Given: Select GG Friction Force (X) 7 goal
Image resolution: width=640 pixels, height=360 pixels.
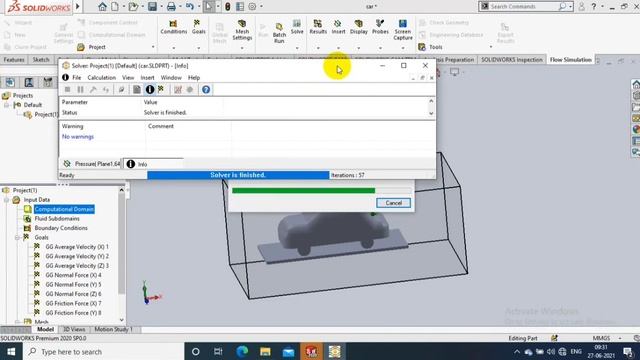Looking at the screenshot, I should click(x=73, y=303).
